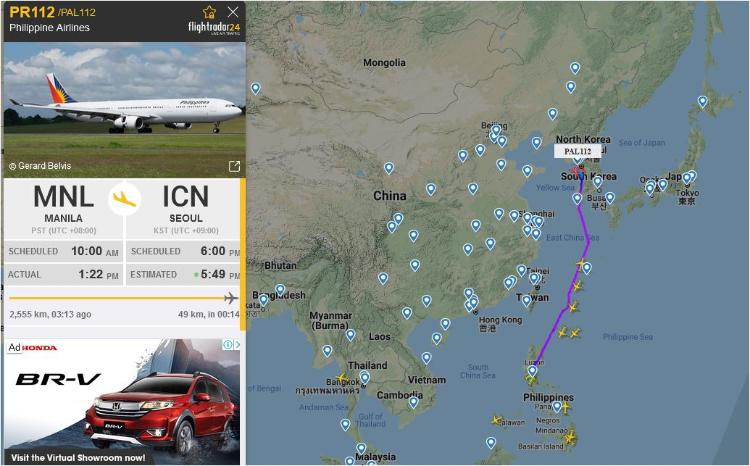Select the airport pin over Manila, Luzon
This screenshot has width=750, height=466.
[x=532, y=371]
